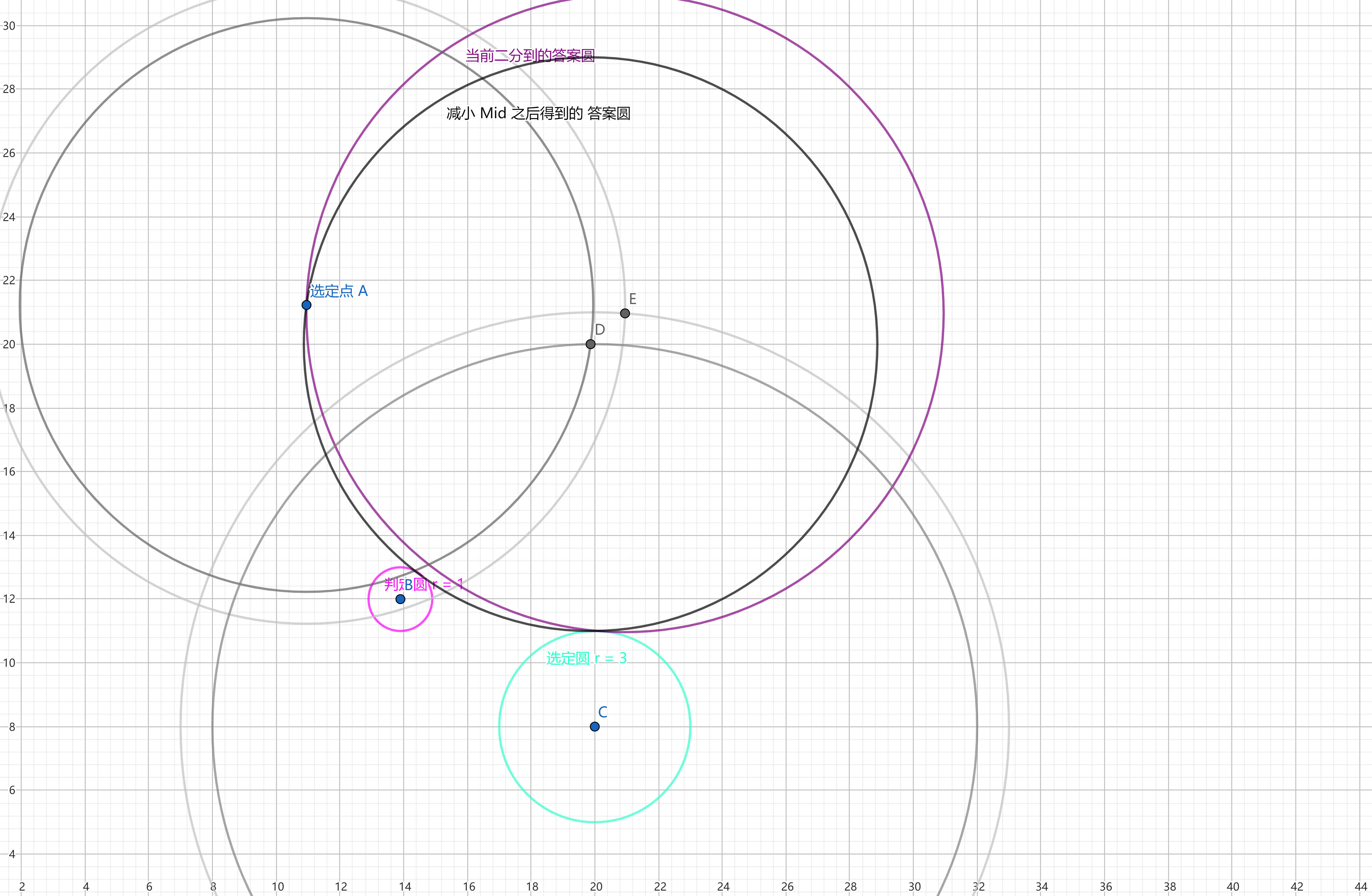Click the purple label 当前二分到的答案圆
The image size is (1372, 896).
click(530, 56)
